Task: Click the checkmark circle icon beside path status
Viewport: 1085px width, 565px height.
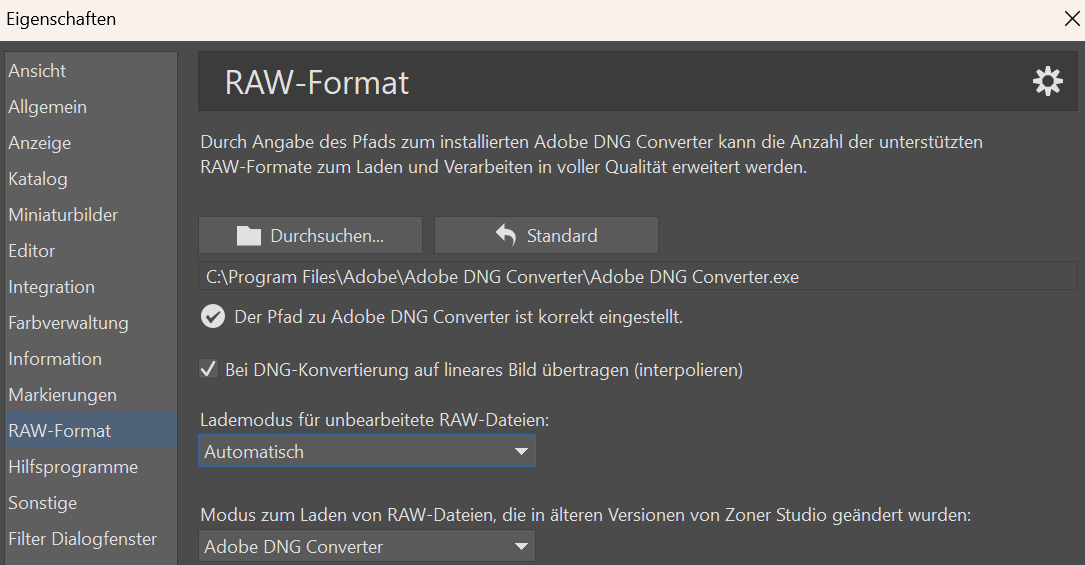Action: pos(212,317)
